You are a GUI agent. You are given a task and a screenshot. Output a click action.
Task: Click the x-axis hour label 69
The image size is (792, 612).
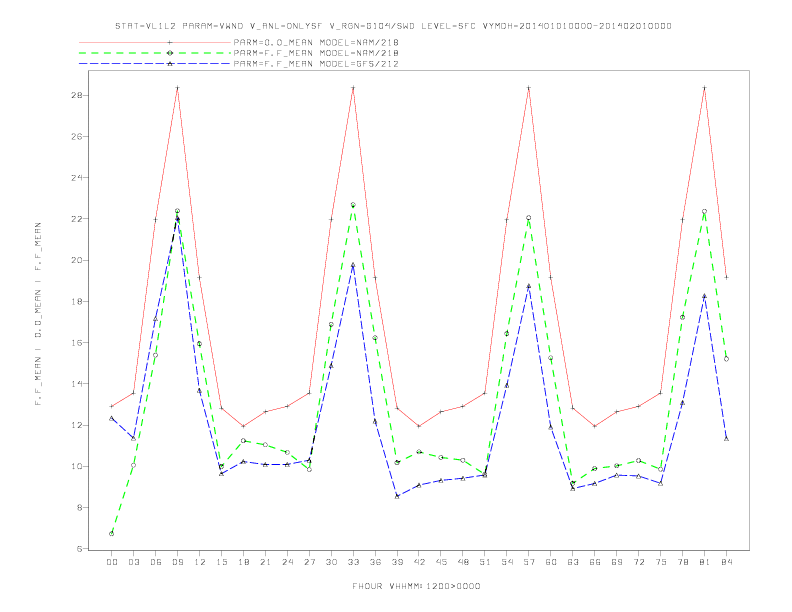[x=617, y=562]
